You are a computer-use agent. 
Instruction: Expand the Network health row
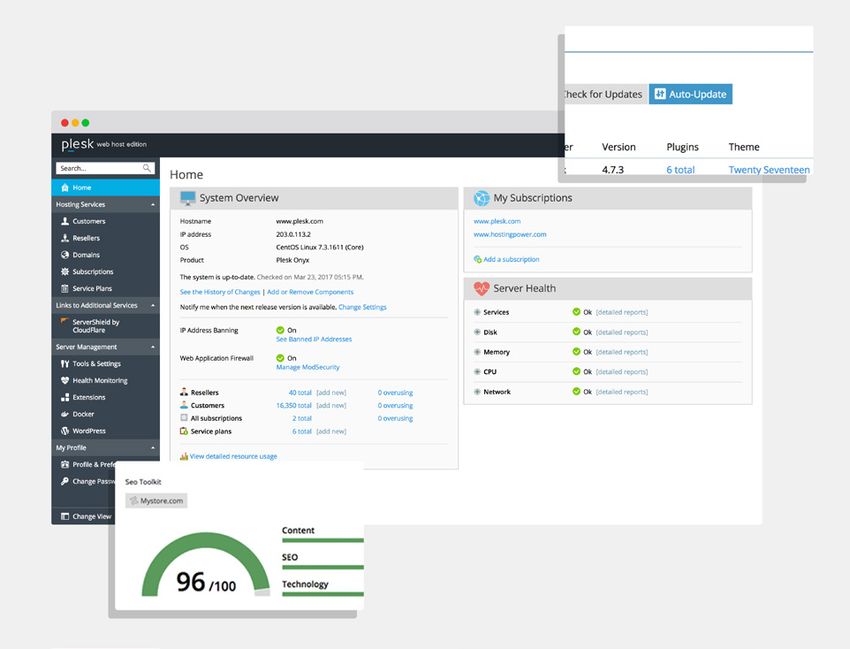[x=477, y=391]
